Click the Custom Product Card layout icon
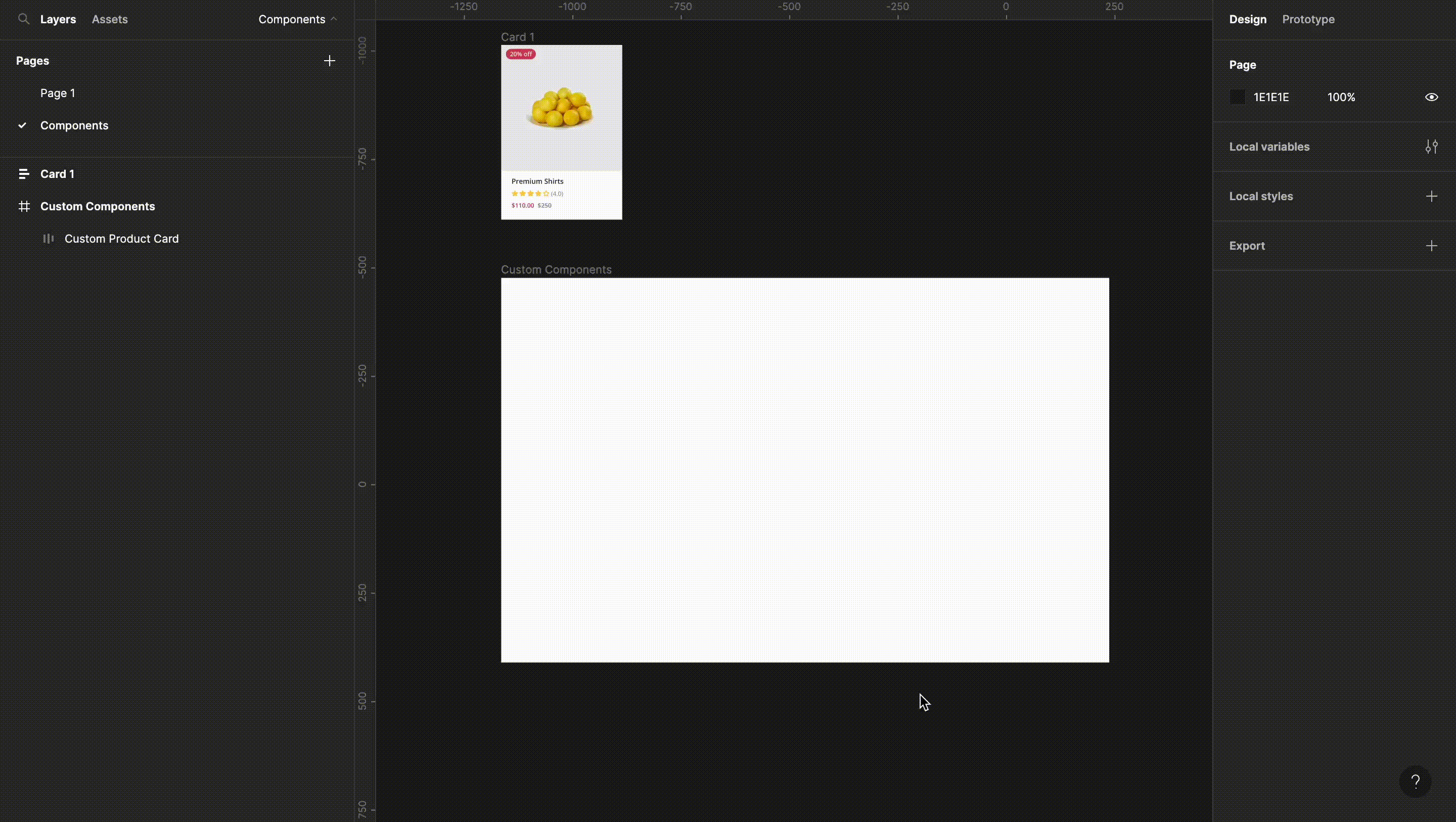The height and width of the screenshot is (822, 1456). click(x=49, y=239)
